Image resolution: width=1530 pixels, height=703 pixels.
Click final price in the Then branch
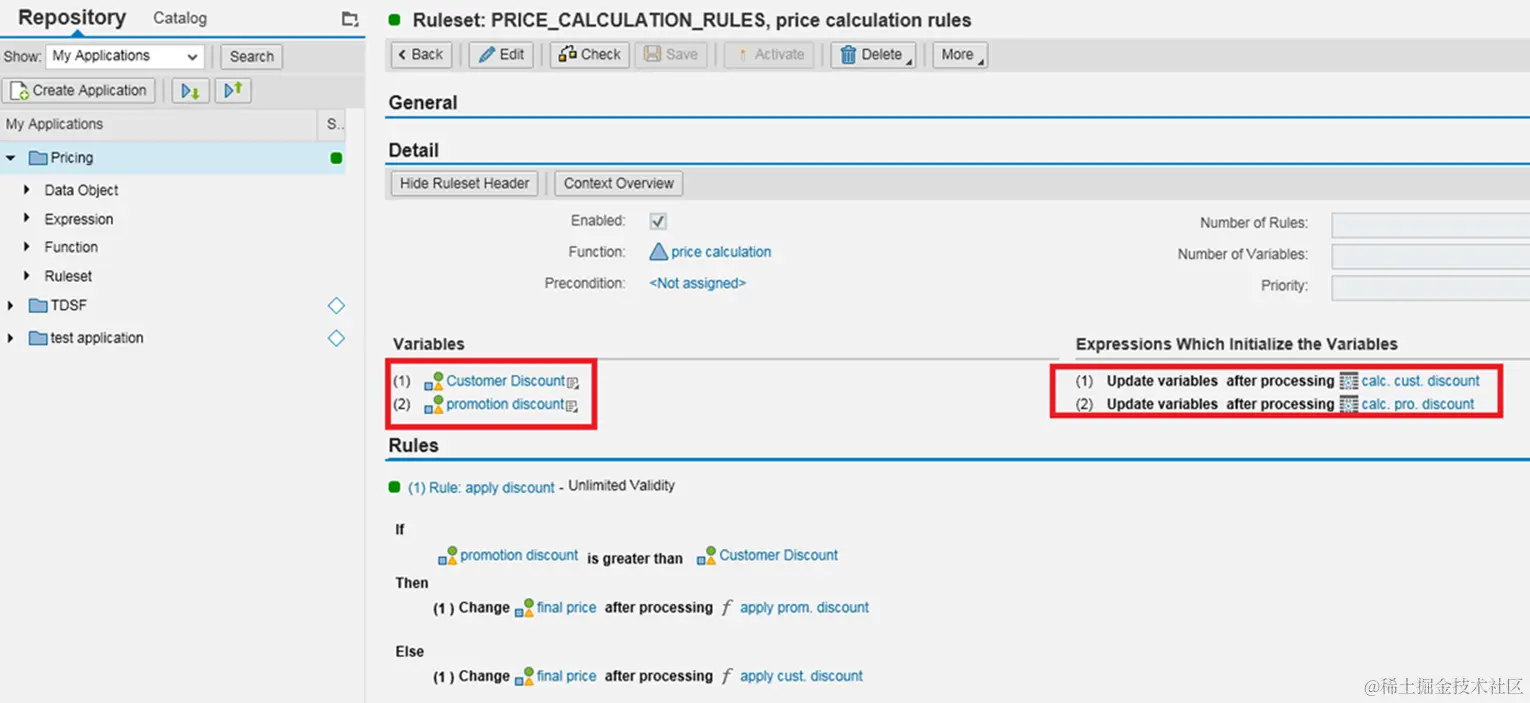[x=566, y=607]
